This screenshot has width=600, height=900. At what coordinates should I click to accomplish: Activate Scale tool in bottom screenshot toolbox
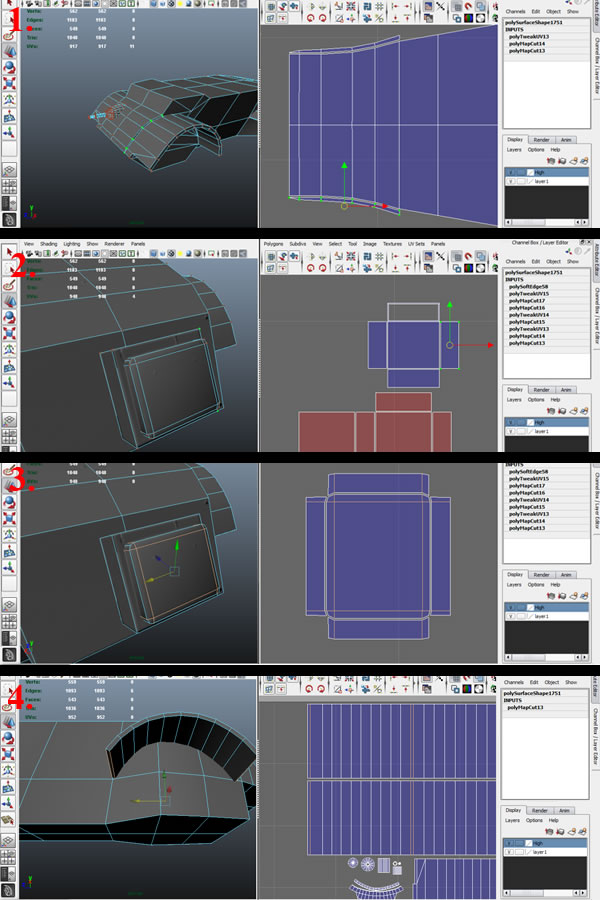click(9, 754)
